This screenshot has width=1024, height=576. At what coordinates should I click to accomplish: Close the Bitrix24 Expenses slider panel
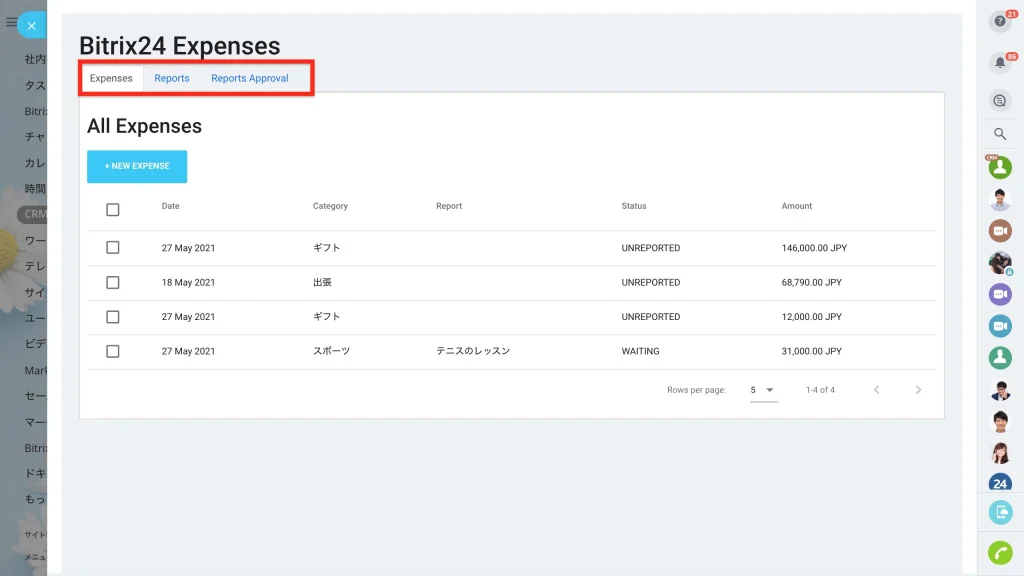(x=31, y=26)
